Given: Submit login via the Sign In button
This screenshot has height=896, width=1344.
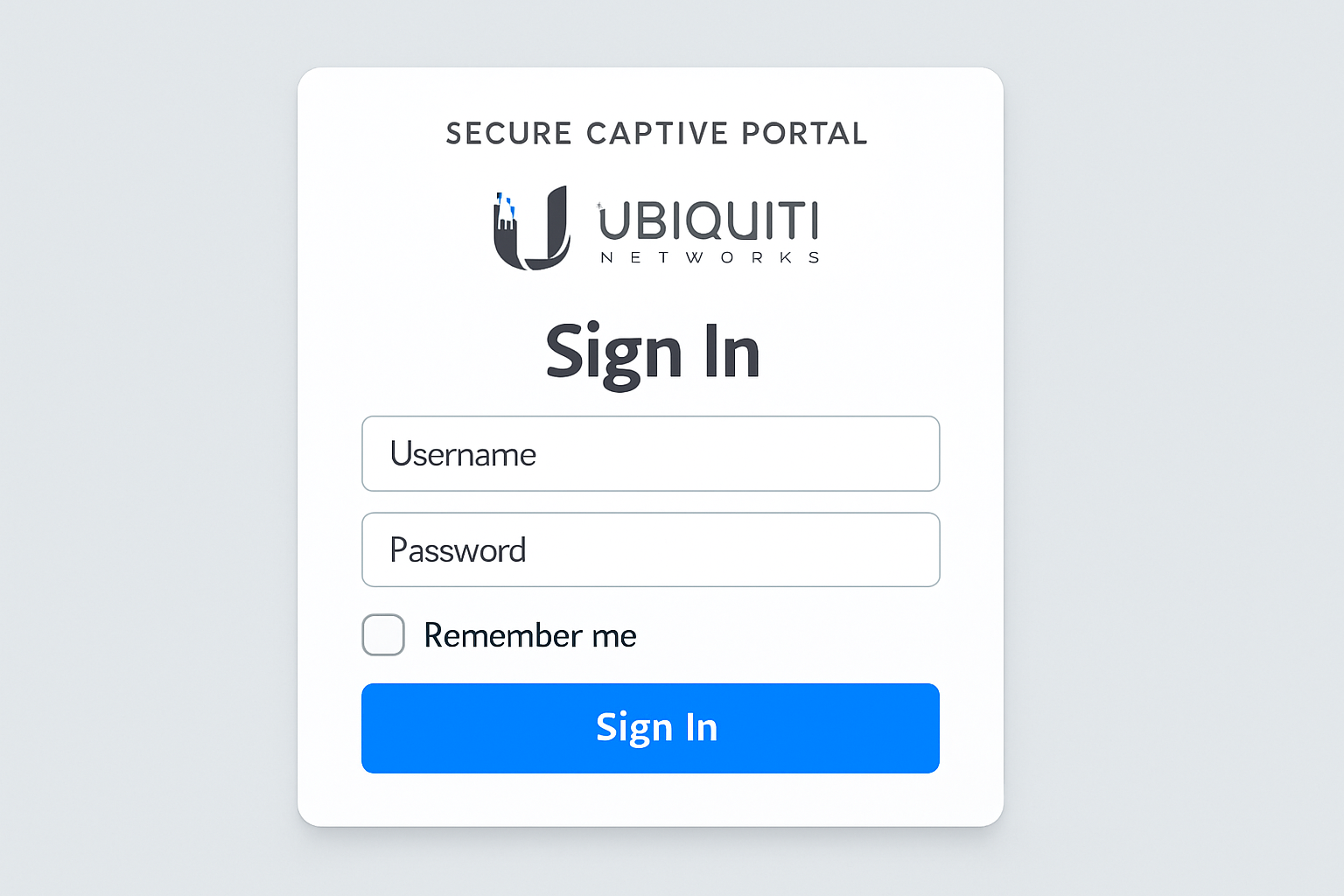Looking at the screenshot, I should point(650,727).
